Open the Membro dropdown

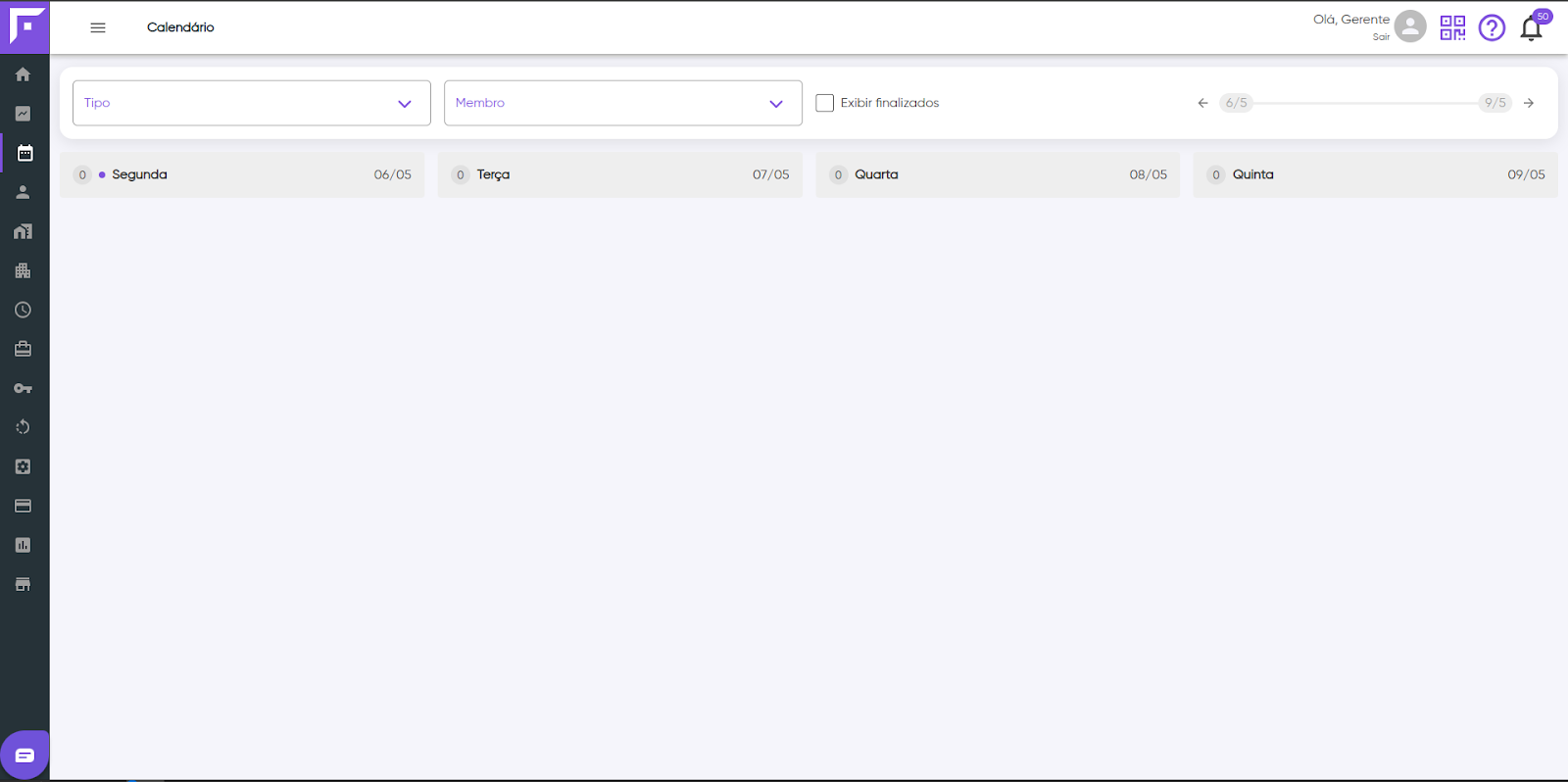click(x=623, y=103)
